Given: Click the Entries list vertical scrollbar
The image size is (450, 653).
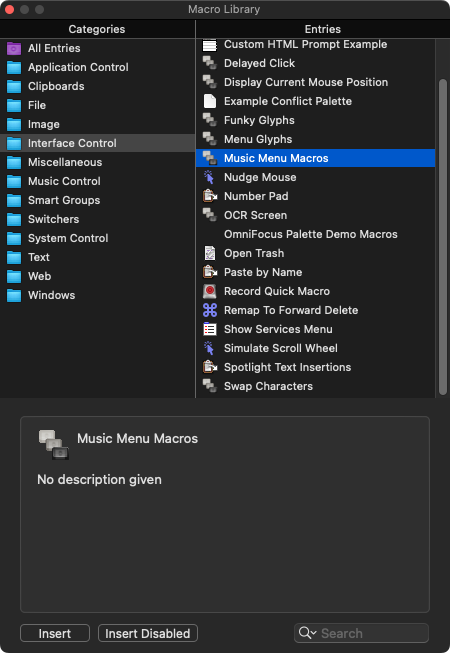Looking at the screenshot, I should click(x=443, y=237).
